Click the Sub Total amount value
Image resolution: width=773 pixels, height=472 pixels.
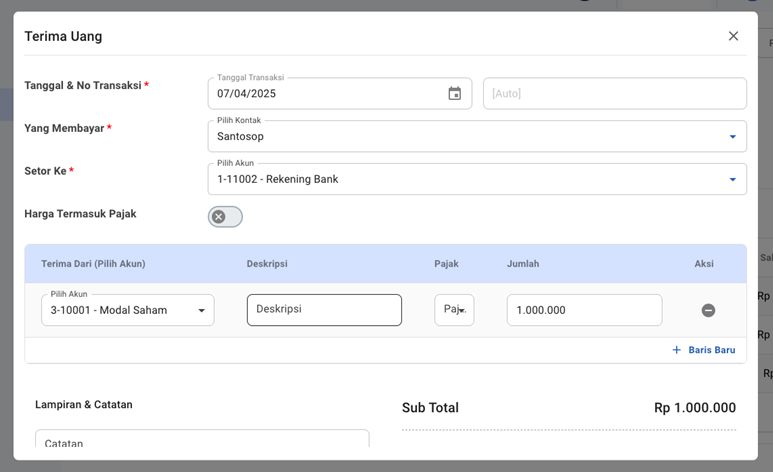[694, 408]
